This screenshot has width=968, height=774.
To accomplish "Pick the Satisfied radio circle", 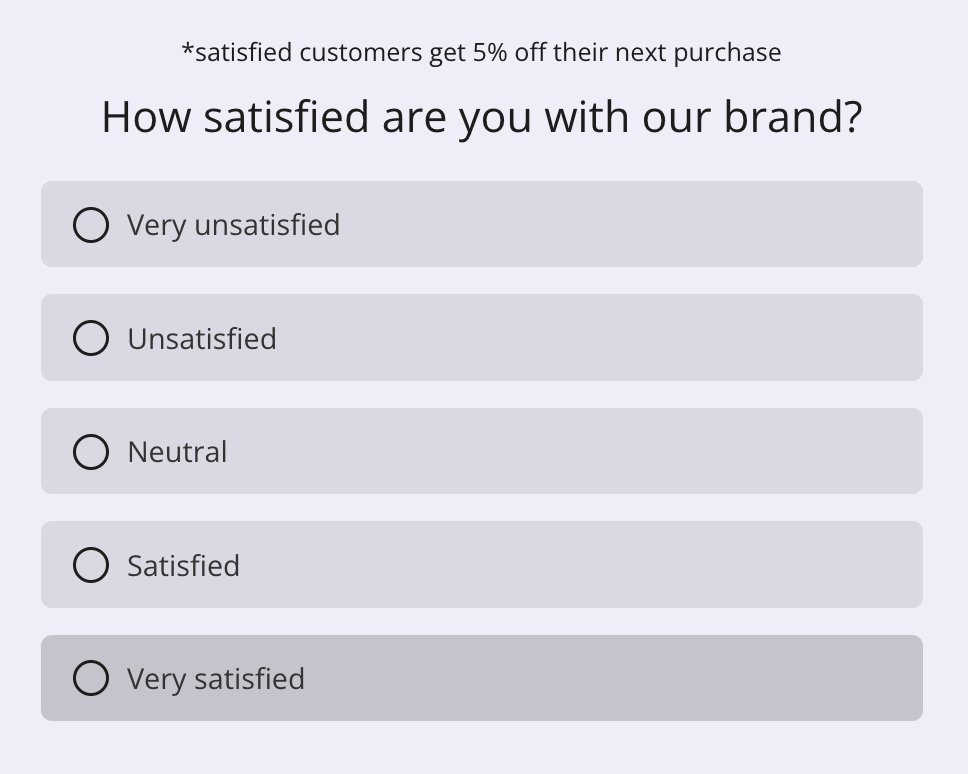I will 91,565.
